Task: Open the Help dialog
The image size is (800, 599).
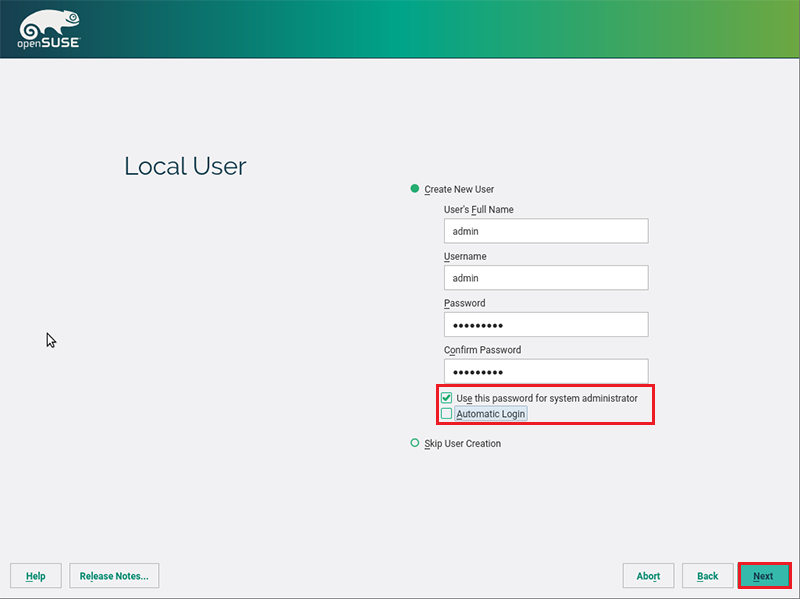Action: pos(36,576)
